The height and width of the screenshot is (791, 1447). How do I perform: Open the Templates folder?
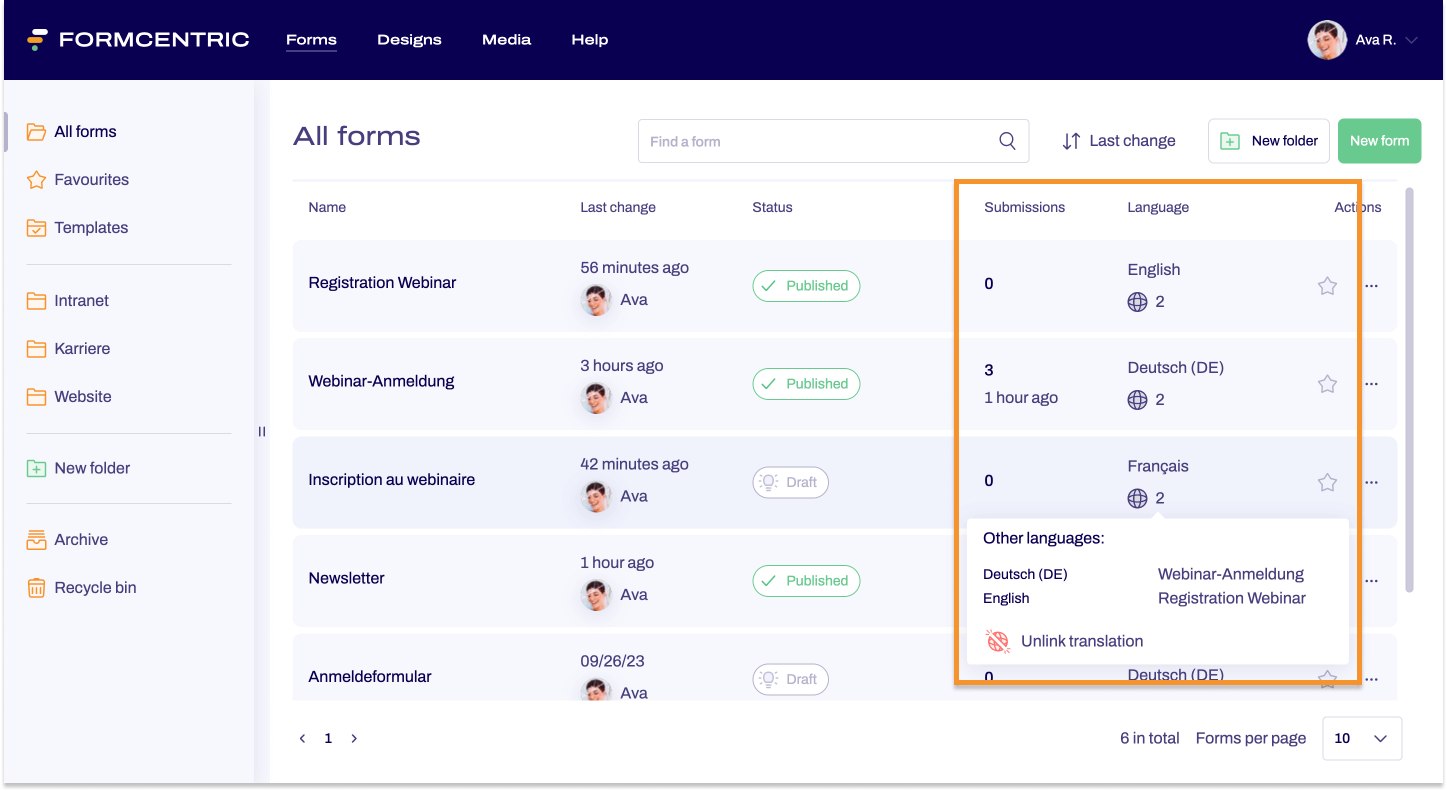[x=91, y=228]
